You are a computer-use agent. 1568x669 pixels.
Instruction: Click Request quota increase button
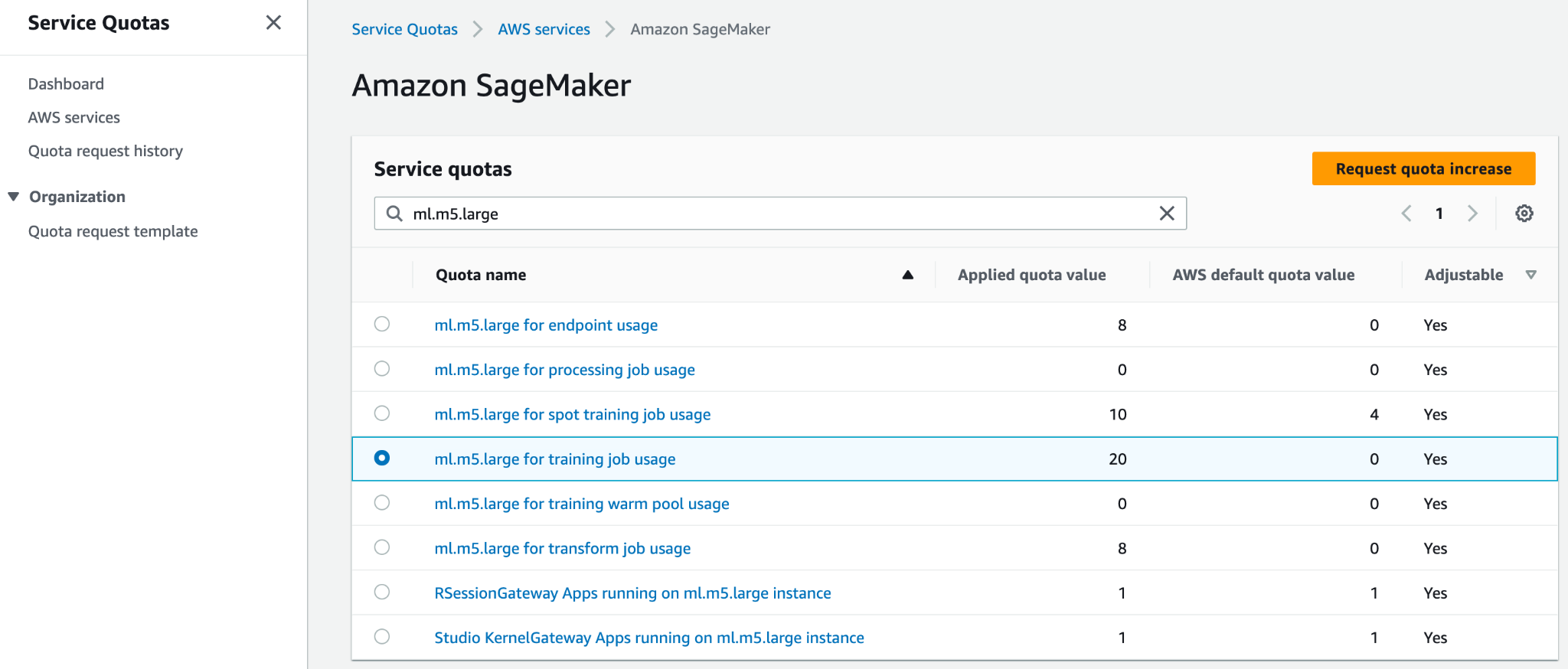point(1423,168)
